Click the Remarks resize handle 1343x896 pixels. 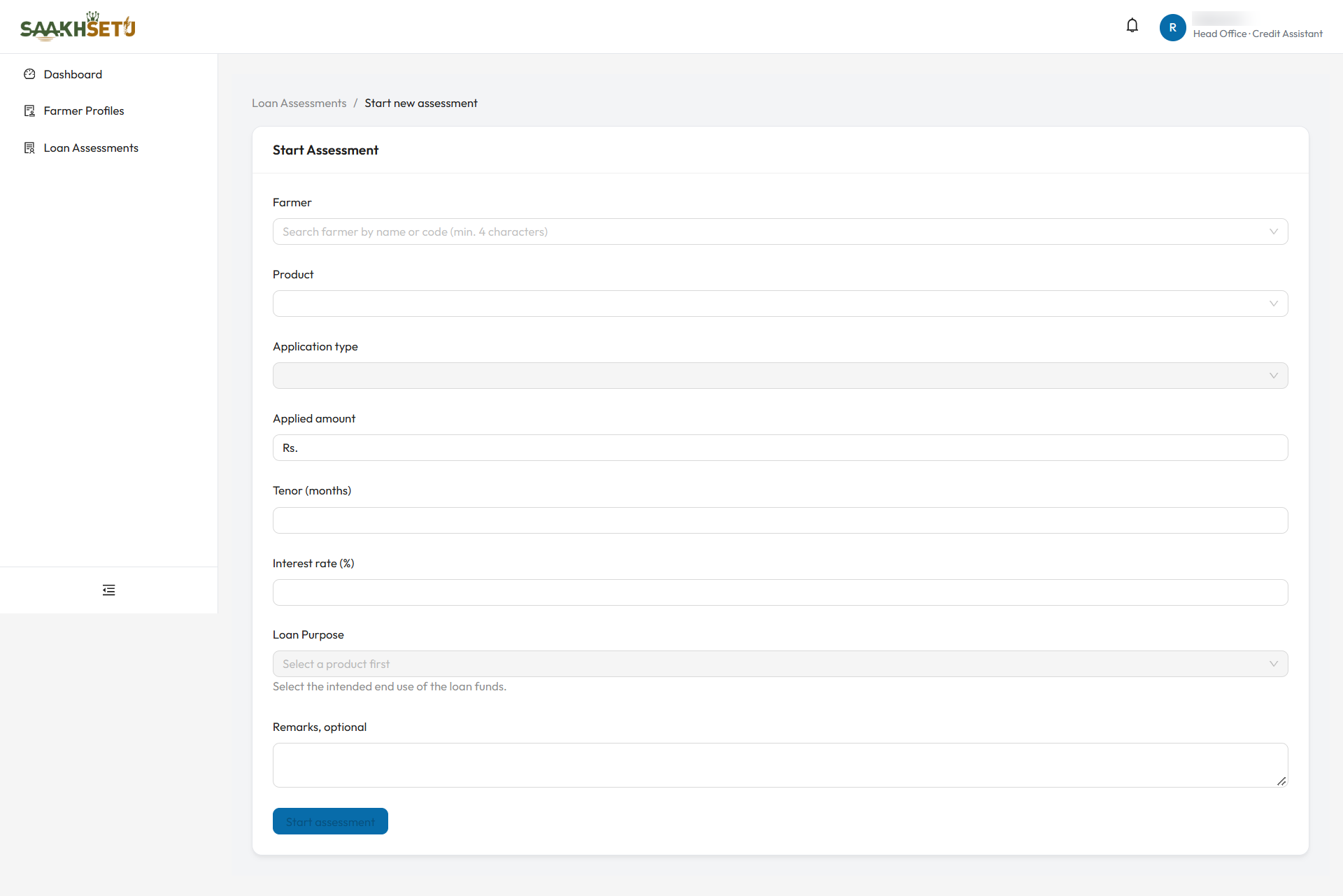point(1281,781)
